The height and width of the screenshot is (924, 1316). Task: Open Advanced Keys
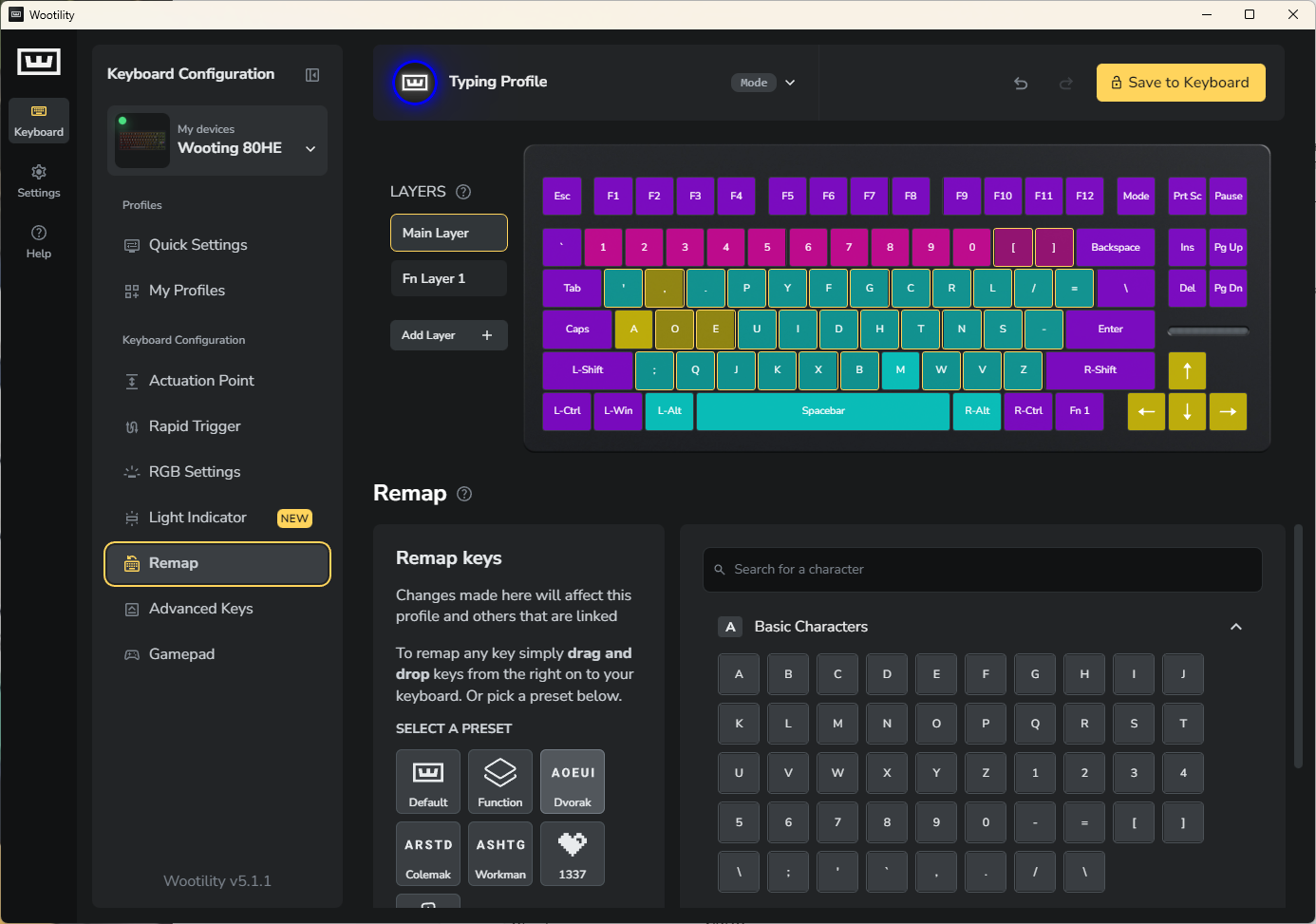[217, 609]
